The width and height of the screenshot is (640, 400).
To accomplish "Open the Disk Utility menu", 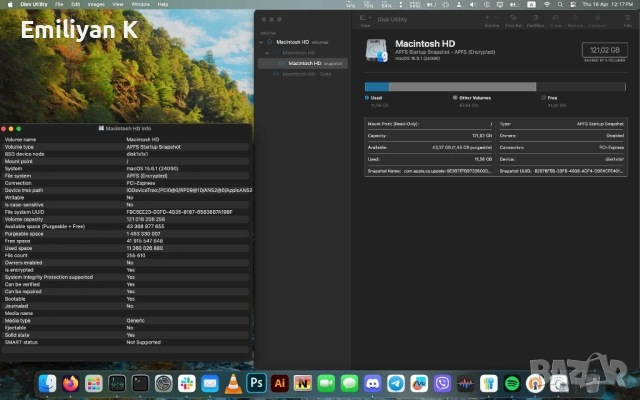I will point(34,4).
